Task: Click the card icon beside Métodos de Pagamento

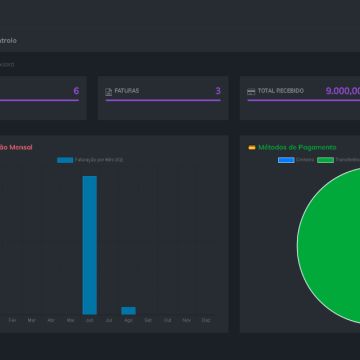Action: [x=252, y=147]
